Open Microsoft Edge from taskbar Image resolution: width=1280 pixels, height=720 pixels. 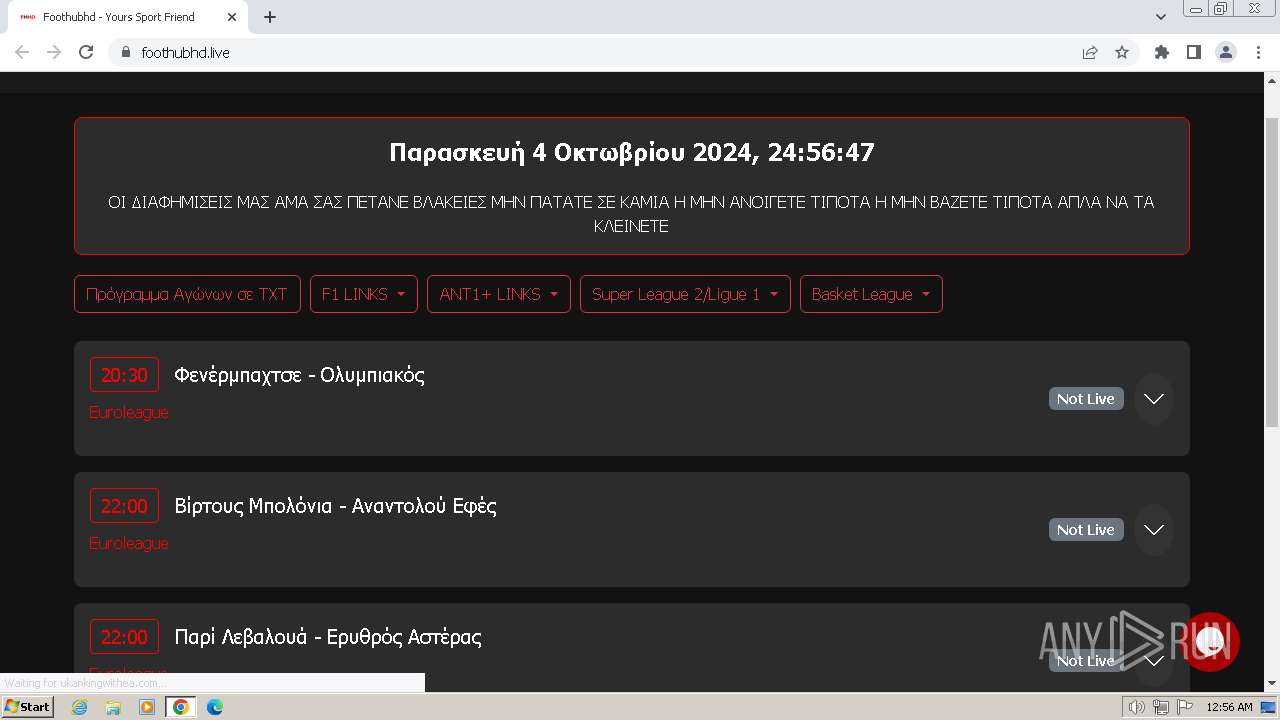pyautogui.click(x=215, y=707)
